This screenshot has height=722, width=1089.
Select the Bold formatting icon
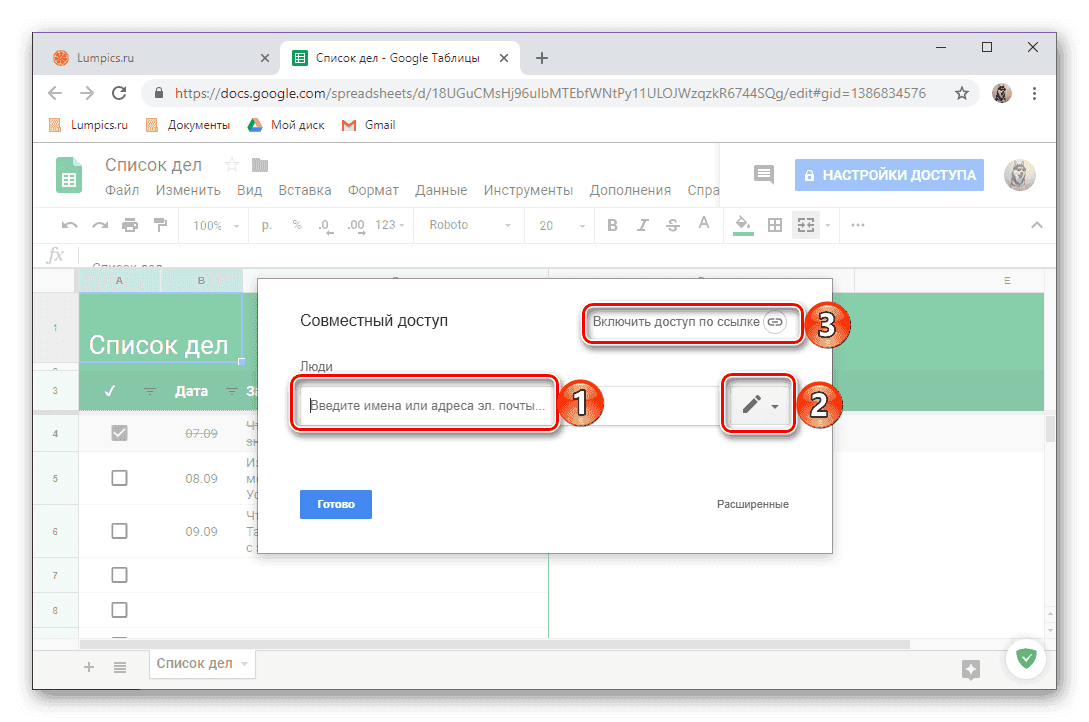(x=611, y=225)
